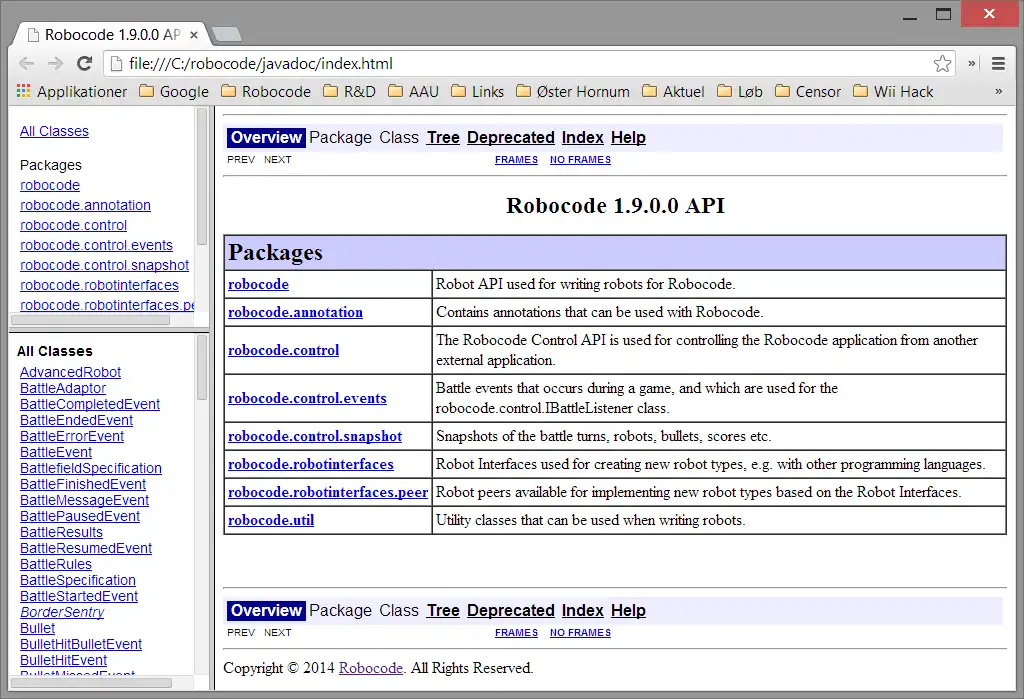Open the Robocode bookmark folder
Viewport: 1024px width, 699px height.
coord(266,91)
